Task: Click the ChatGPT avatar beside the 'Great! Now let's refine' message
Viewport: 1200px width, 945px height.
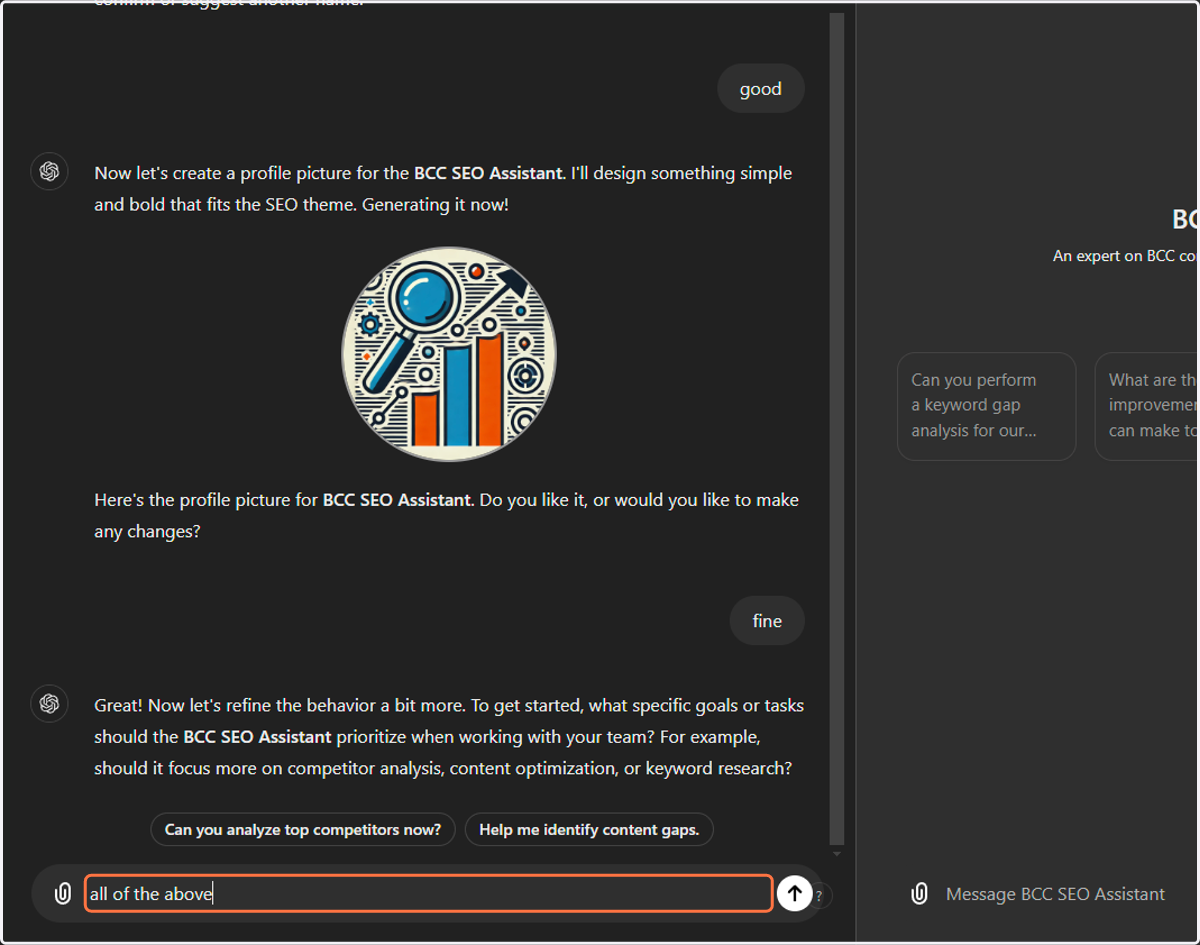Action: (49, 704)
